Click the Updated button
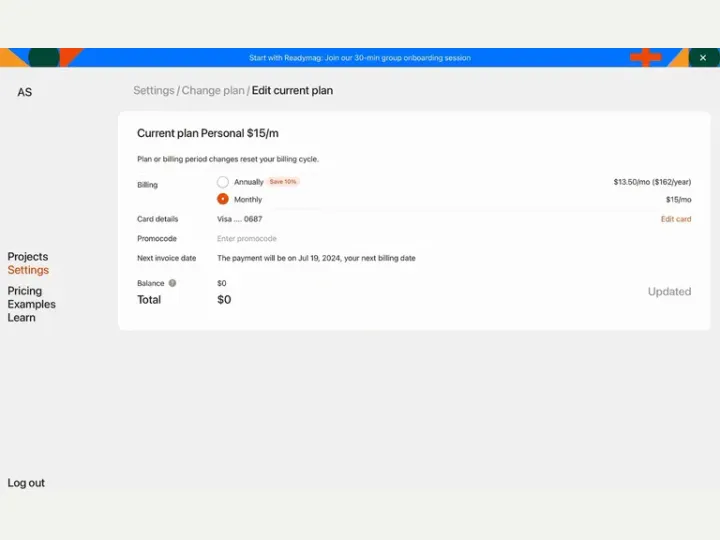 (669, 292)
